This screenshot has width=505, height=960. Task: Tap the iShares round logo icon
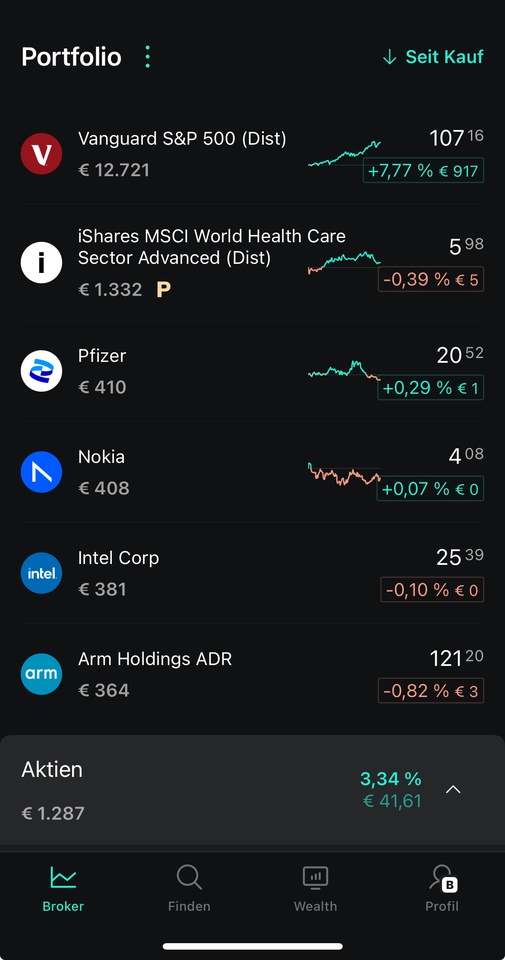[x=42, y=262]
